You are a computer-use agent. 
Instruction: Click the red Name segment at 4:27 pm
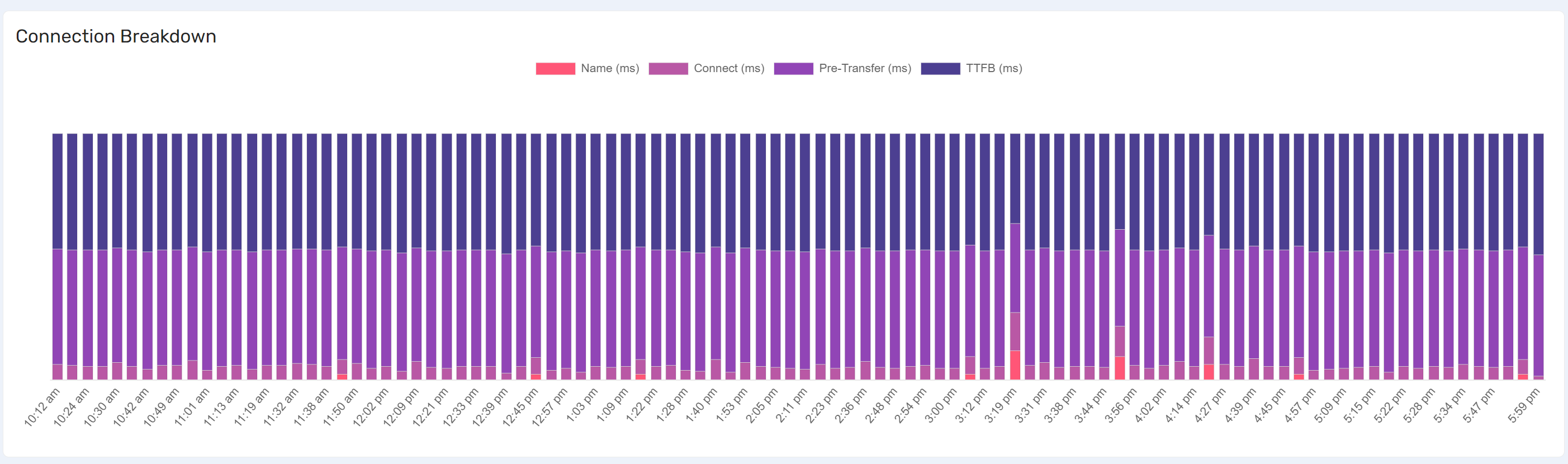tap(1209, 372)
